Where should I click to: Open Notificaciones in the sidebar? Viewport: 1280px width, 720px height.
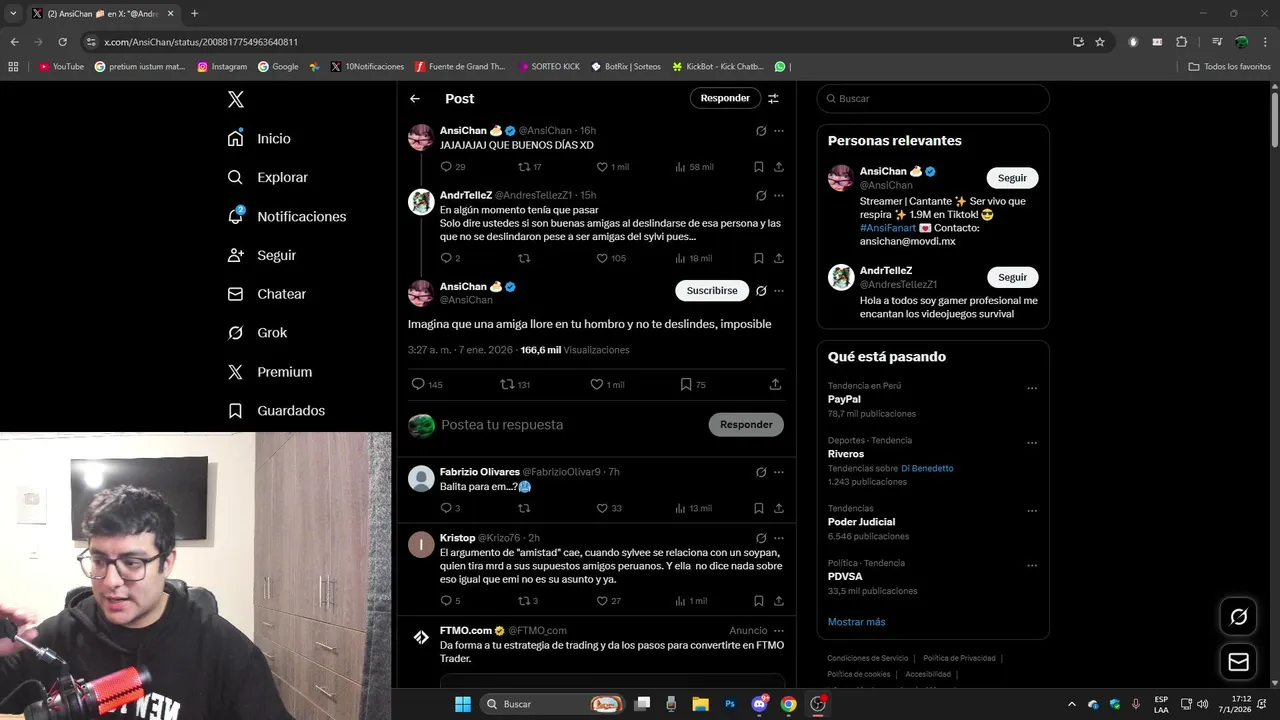287,216
